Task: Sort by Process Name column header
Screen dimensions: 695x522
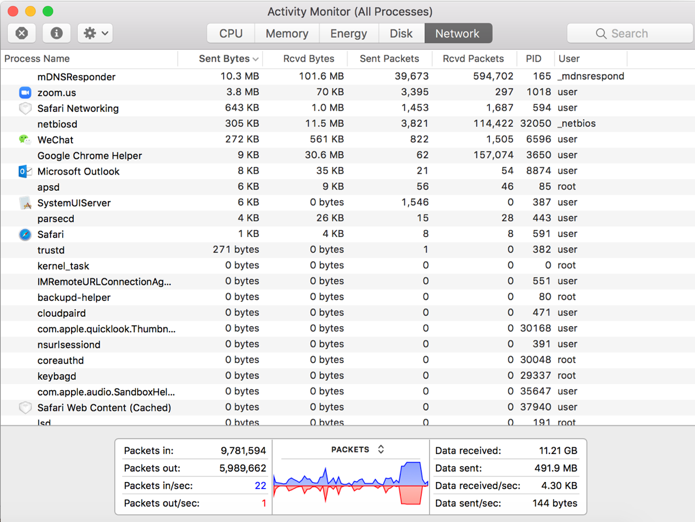Action: pyautogui.click(x=37, y=59)
